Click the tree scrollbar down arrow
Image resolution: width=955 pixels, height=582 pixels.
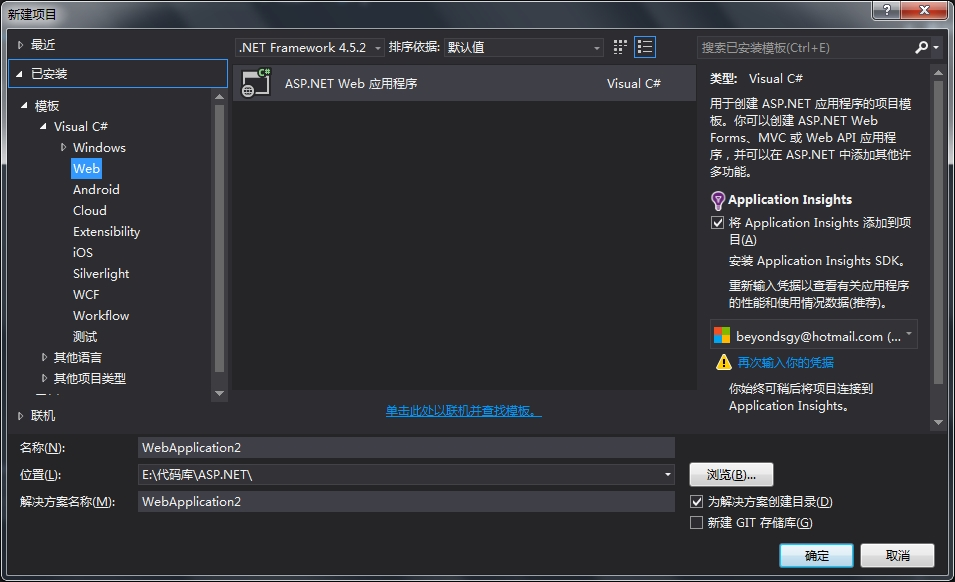coord(220,394)
